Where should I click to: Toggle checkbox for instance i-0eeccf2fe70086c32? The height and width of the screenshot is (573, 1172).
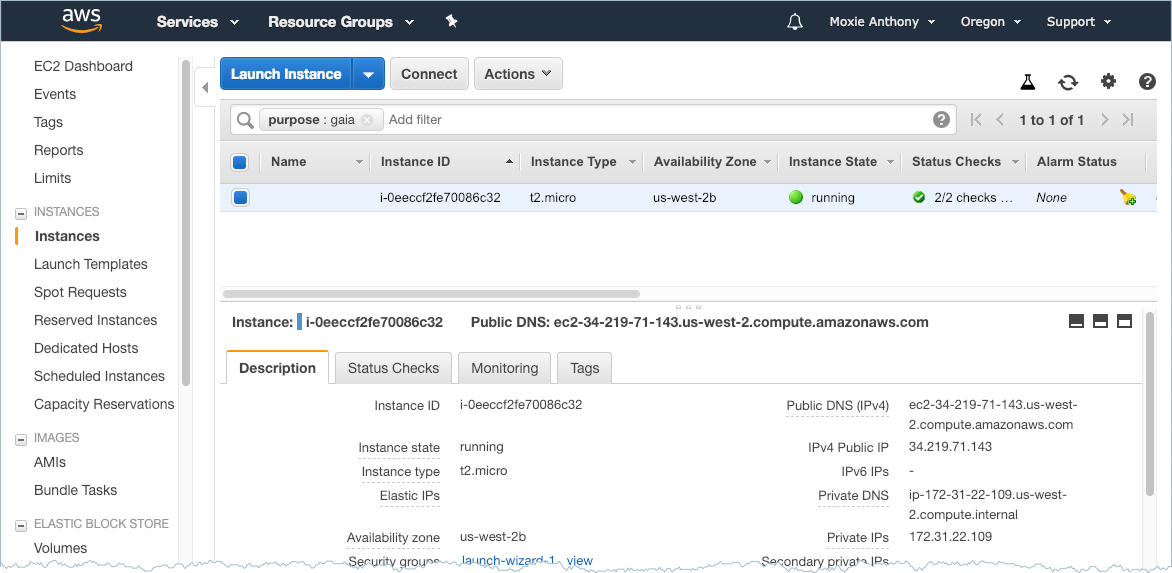240,198
